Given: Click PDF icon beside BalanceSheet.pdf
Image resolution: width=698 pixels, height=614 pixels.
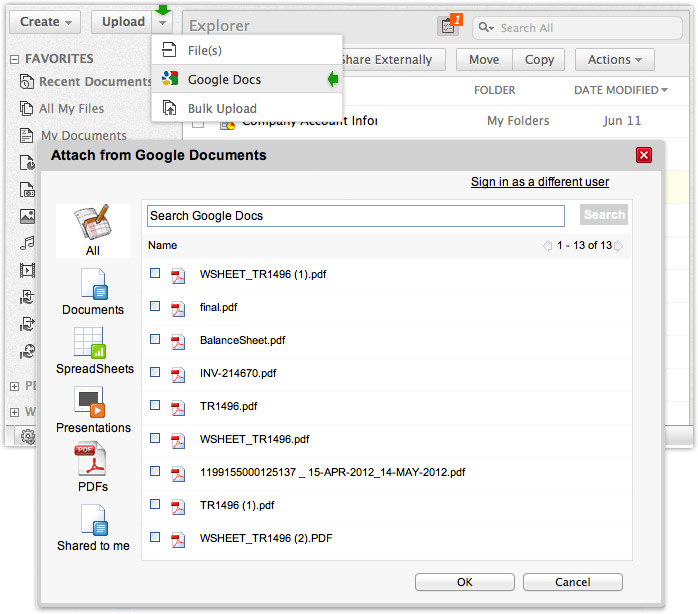Looking at the screenshot, I should [x=178, y=342].
